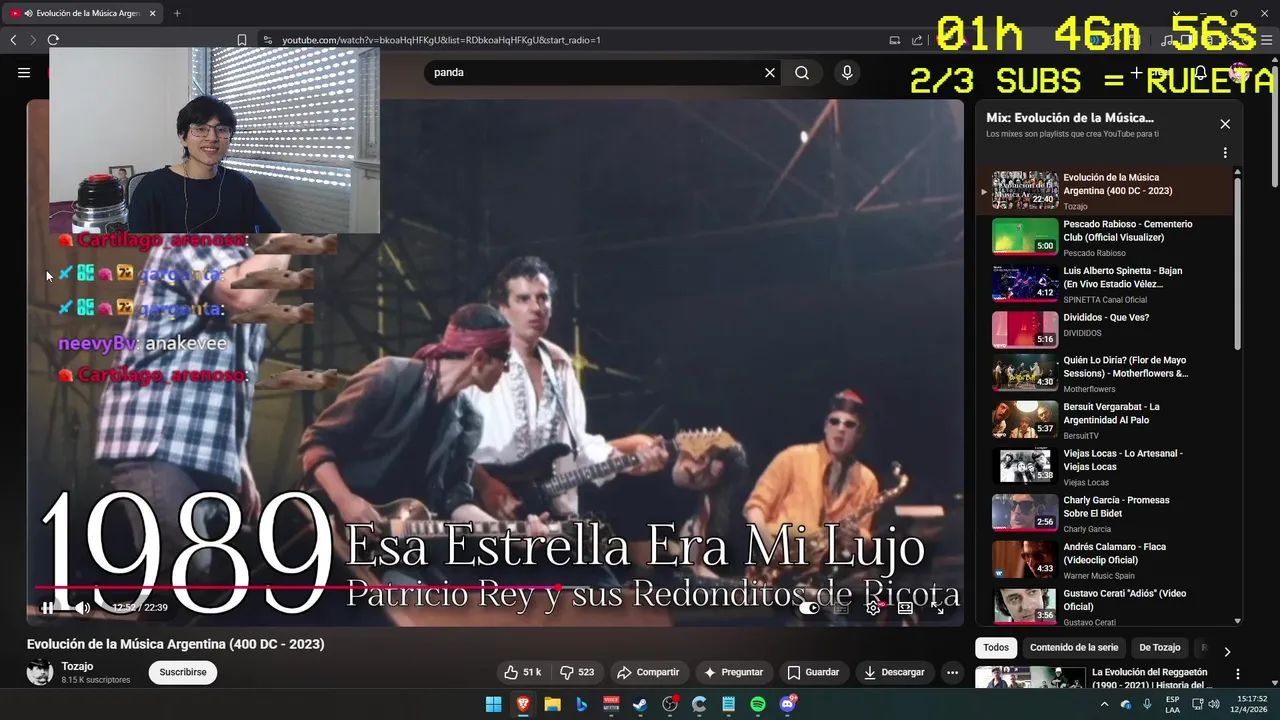Open the system tray volume control

click(x=1214, y=705)
